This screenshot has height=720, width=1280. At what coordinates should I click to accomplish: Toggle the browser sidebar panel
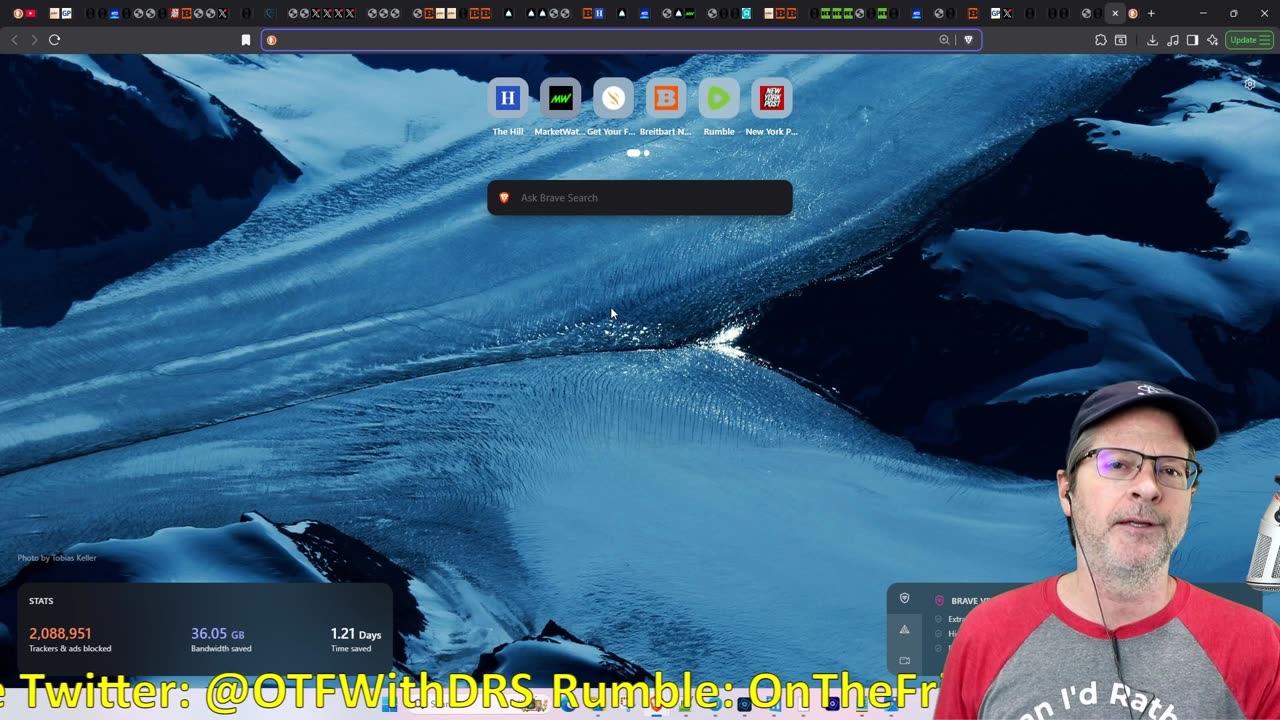[x=1192, y=40]
